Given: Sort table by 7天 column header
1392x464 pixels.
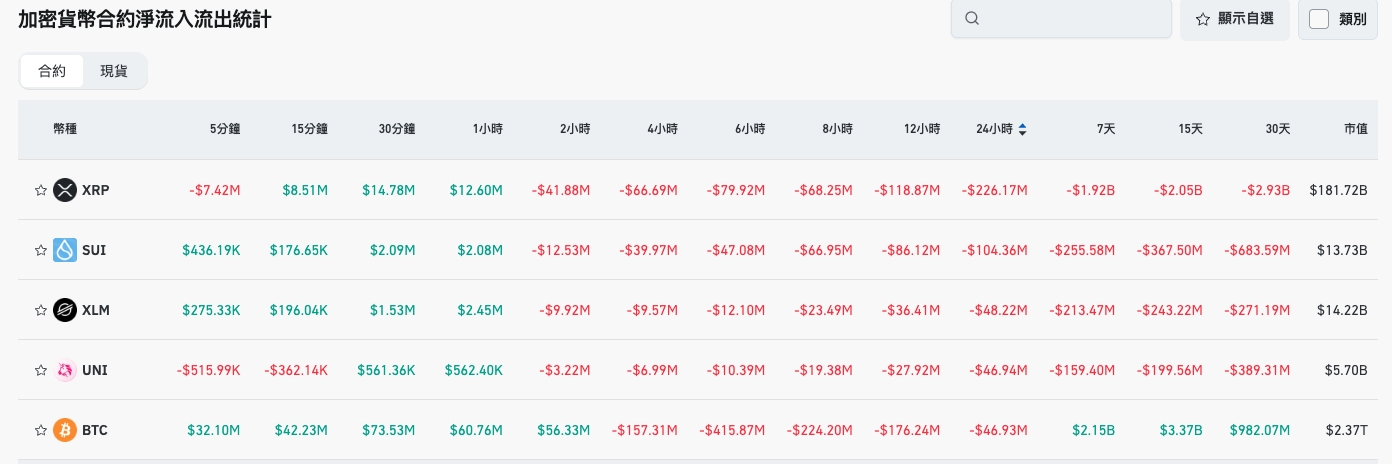Looking at the screenshot, I should pyautogui.click(x=1105, y=129).
